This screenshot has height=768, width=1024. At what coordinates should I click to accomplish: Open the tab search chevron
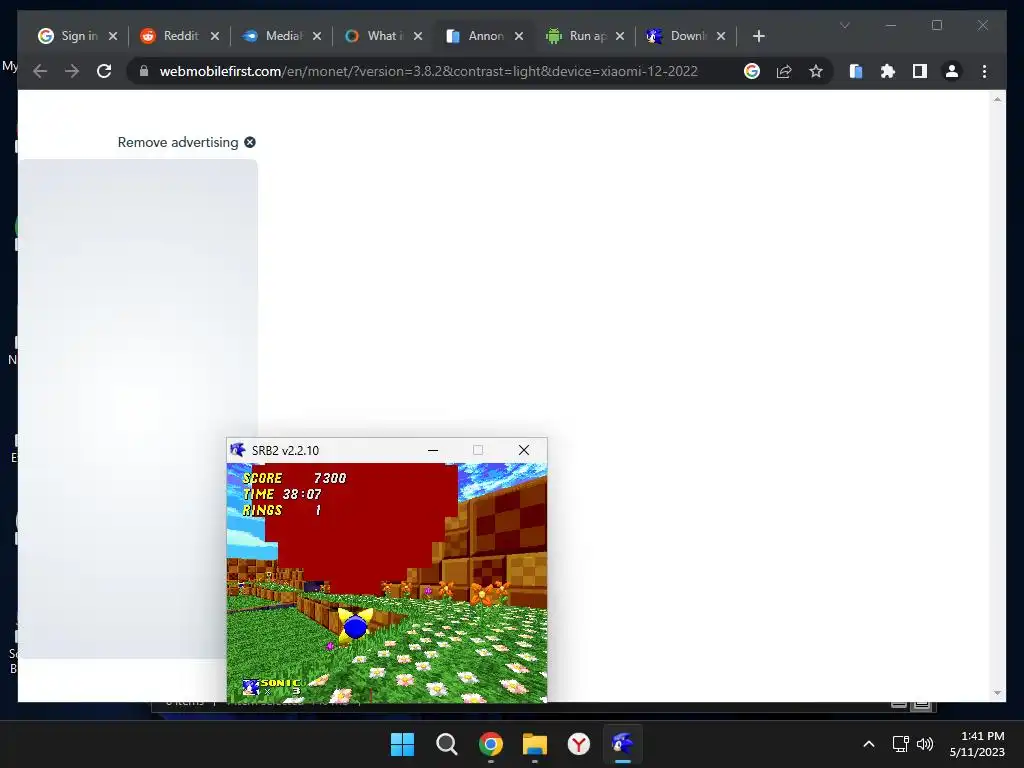coord(844,25)
